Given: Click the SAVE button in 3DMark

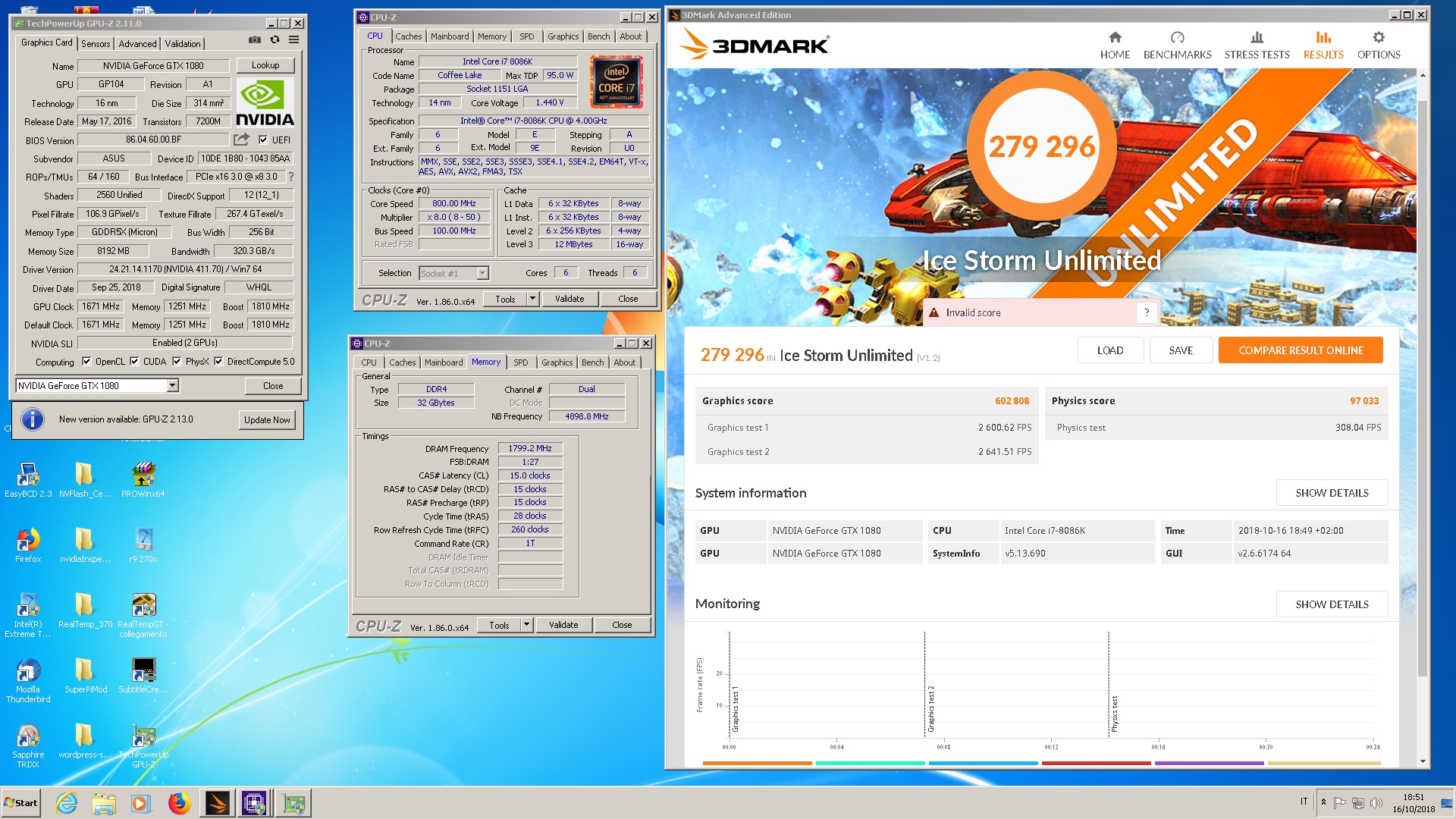Looking at the screenshot, I should point(1181,350).
